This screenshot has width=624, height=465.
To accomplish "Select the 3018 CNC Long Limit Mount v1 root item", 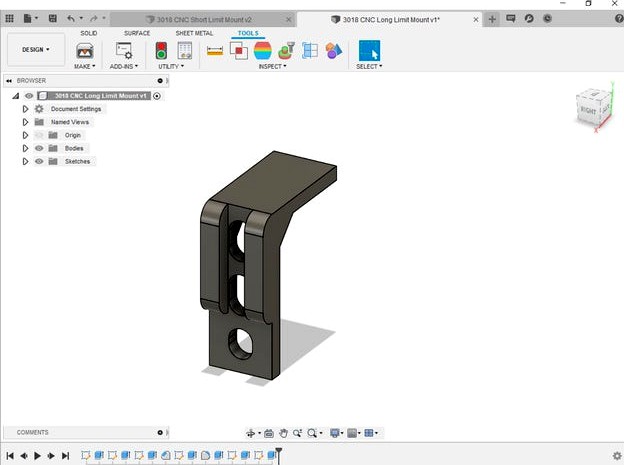I will [x=100, y=96].
